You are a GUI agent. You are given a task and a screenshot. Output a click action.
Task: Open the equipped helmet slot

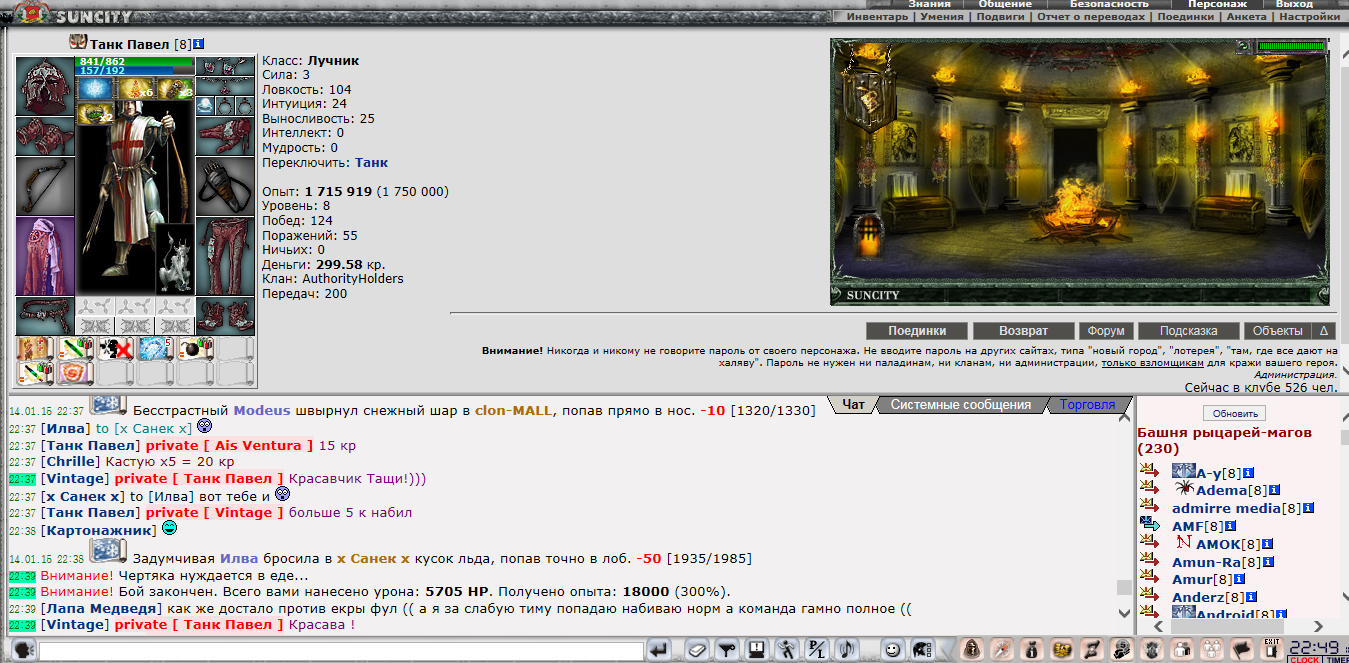[x=45, y=86]
